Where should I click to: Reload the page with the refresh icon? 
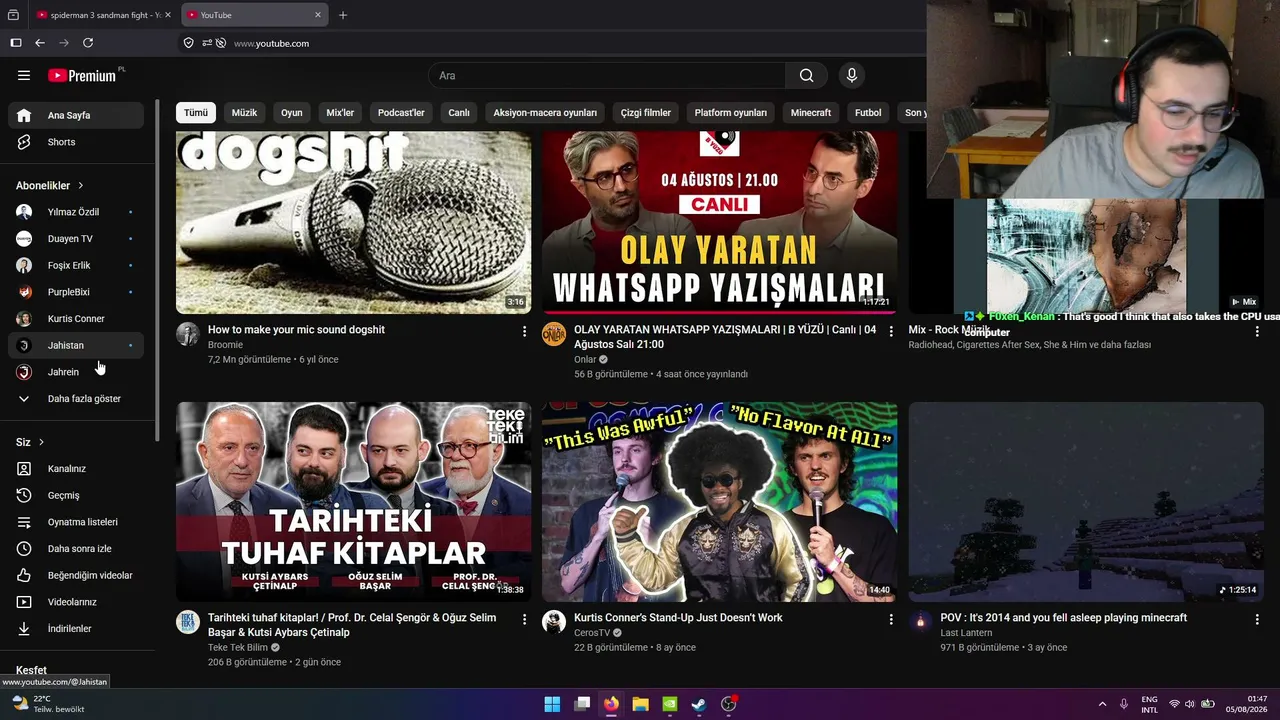tap(88, 43)
